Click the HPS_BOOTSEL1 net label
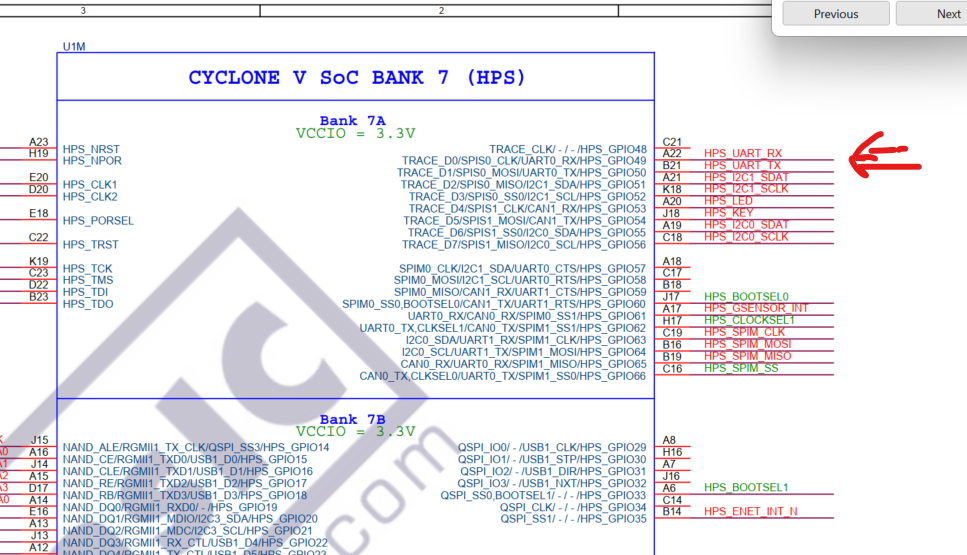 [x=746, y=488]
